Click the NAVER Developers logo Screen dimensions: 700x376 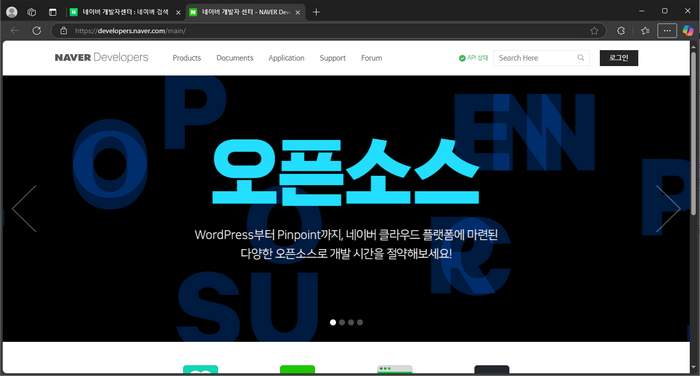tap(101, 58)
